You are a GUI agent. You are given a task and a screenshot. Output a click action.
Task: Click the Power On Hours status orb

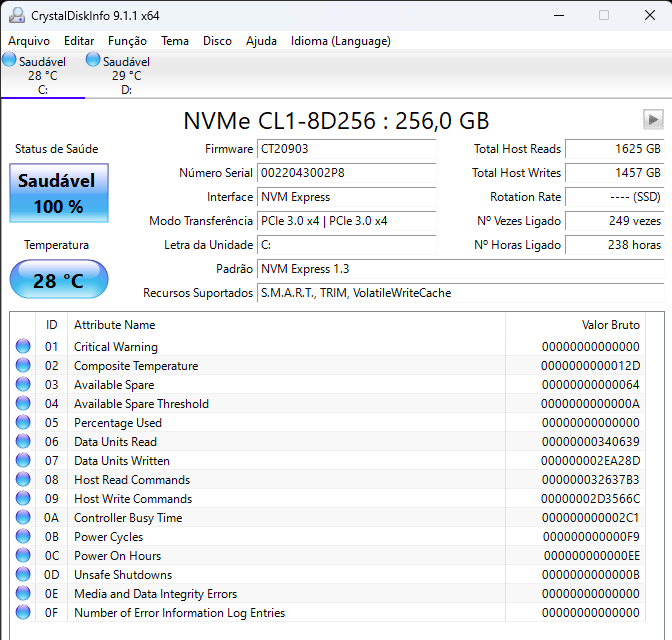23,555
